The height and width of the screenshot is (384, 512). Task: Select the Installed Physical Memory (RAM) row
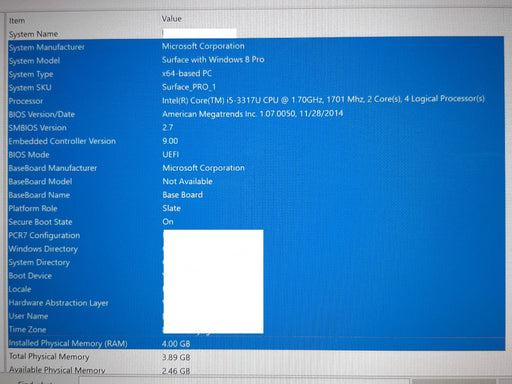[256, 343]
